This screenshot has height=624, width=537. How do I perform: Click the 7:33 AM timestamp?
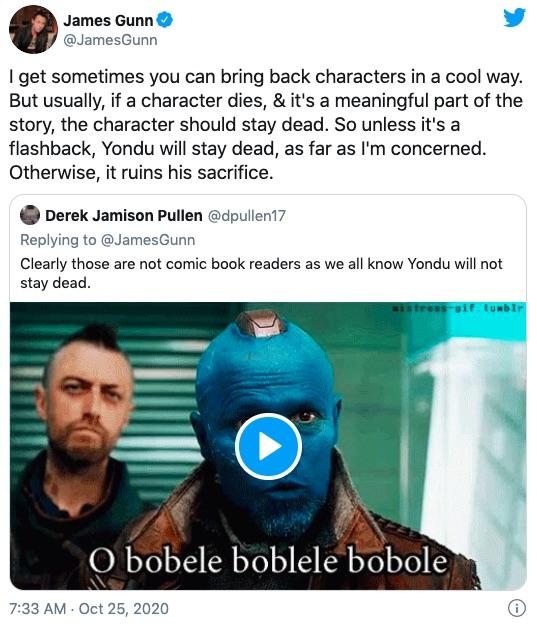tap(37, 608)
